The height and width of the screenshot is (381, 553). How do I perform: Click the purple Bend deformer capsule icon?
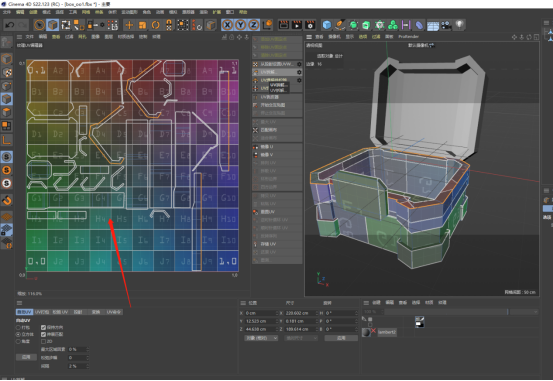(419, 25)
